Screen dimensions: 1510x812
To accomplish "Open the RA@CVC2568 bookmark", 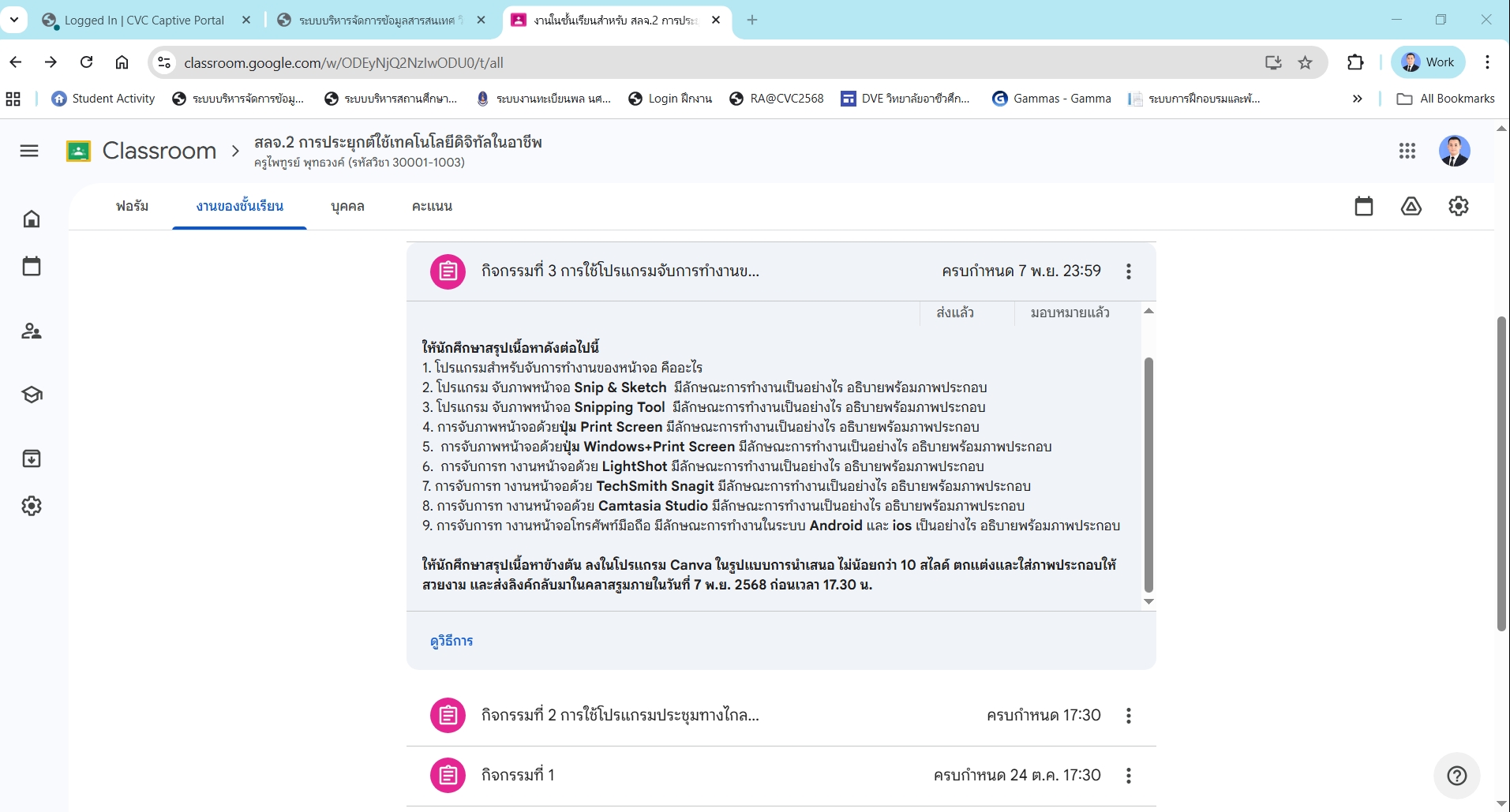I will [x=777, y=99].
